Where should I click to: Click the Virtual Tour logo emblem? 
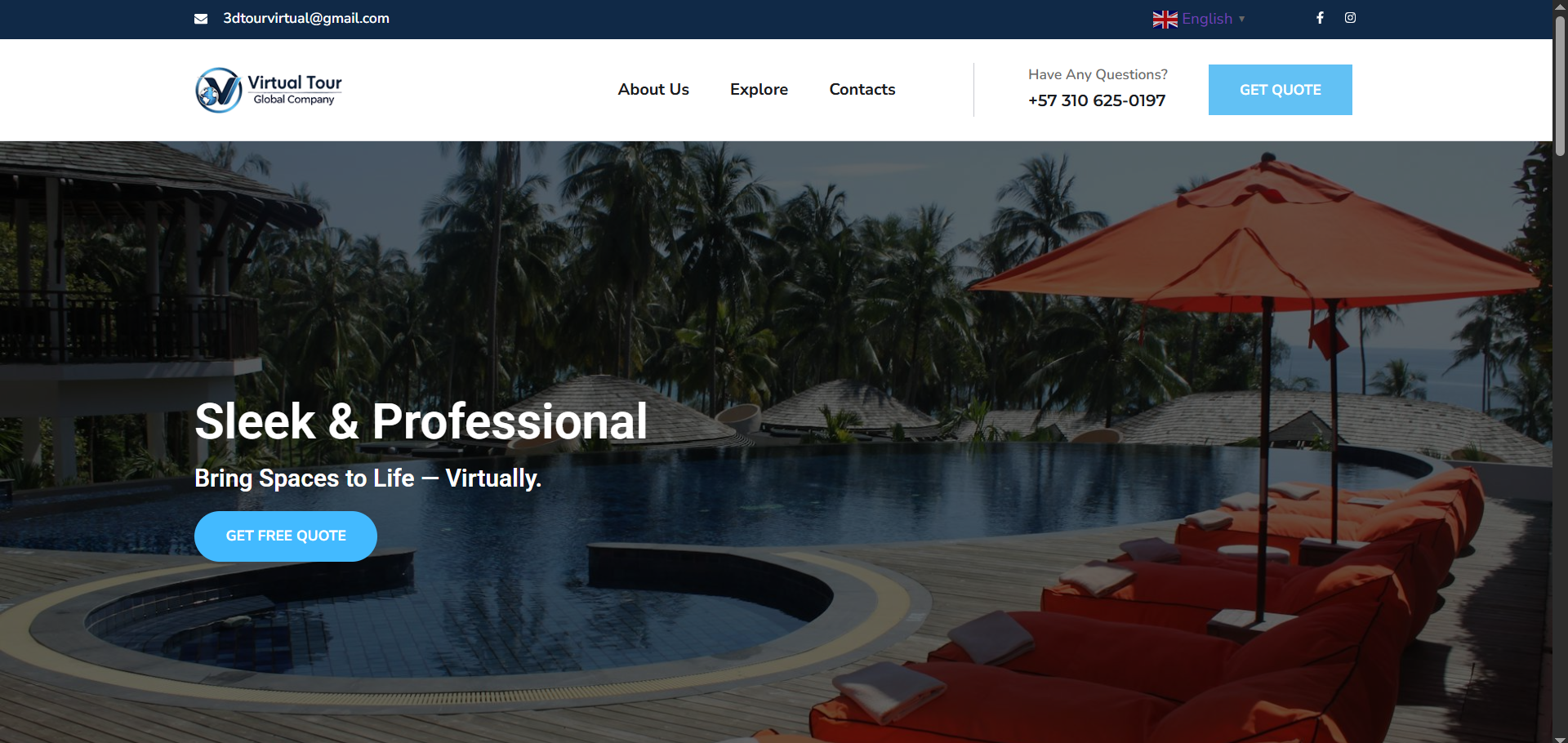point(219,90)
